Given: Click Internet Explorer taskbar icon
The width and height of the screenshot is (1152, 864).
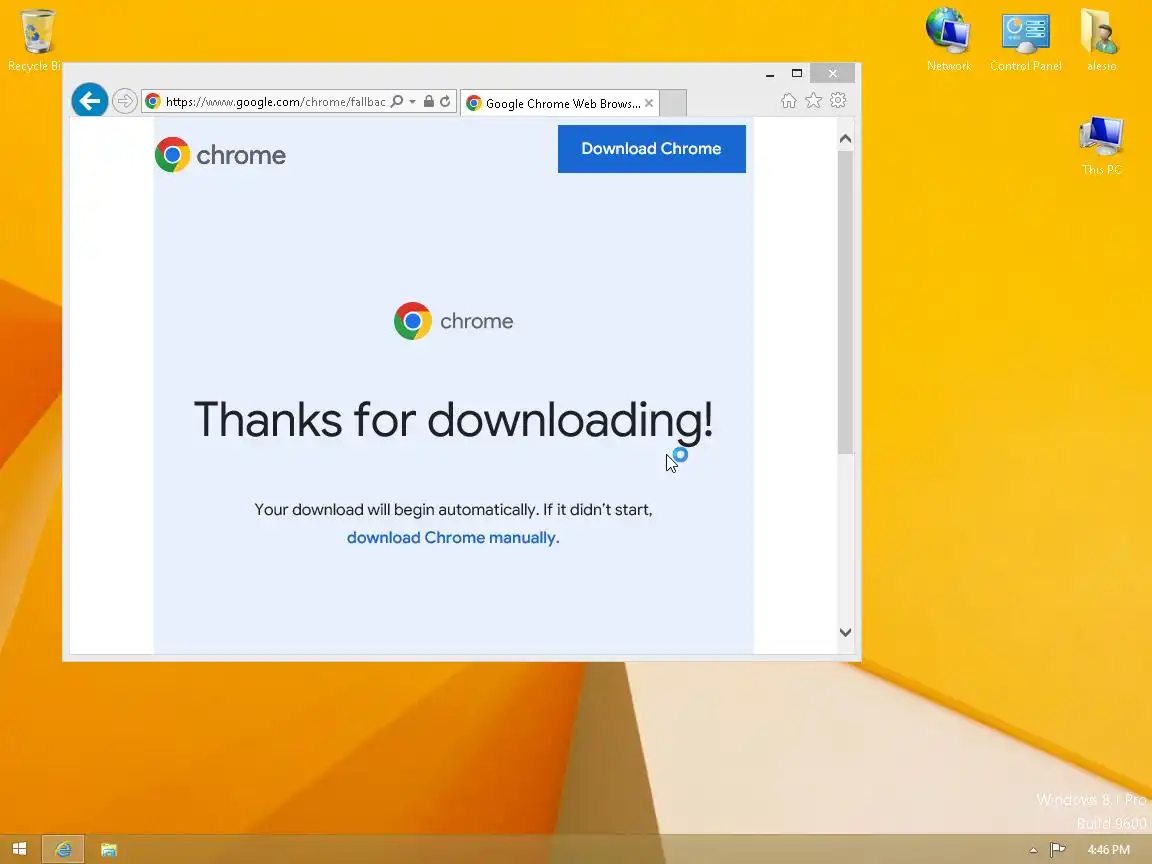Looking at the screenshot, I should 63,849.
